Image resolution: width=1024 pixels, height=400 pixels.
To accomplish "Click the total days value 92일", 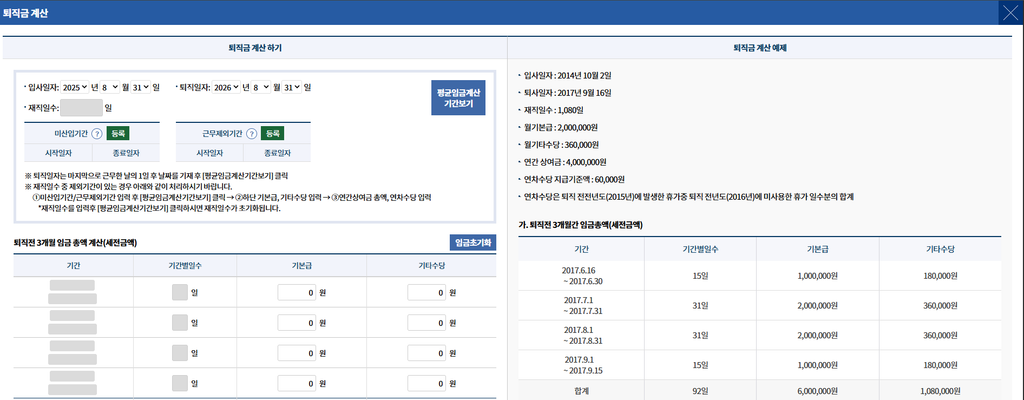I will click(700, 391).
